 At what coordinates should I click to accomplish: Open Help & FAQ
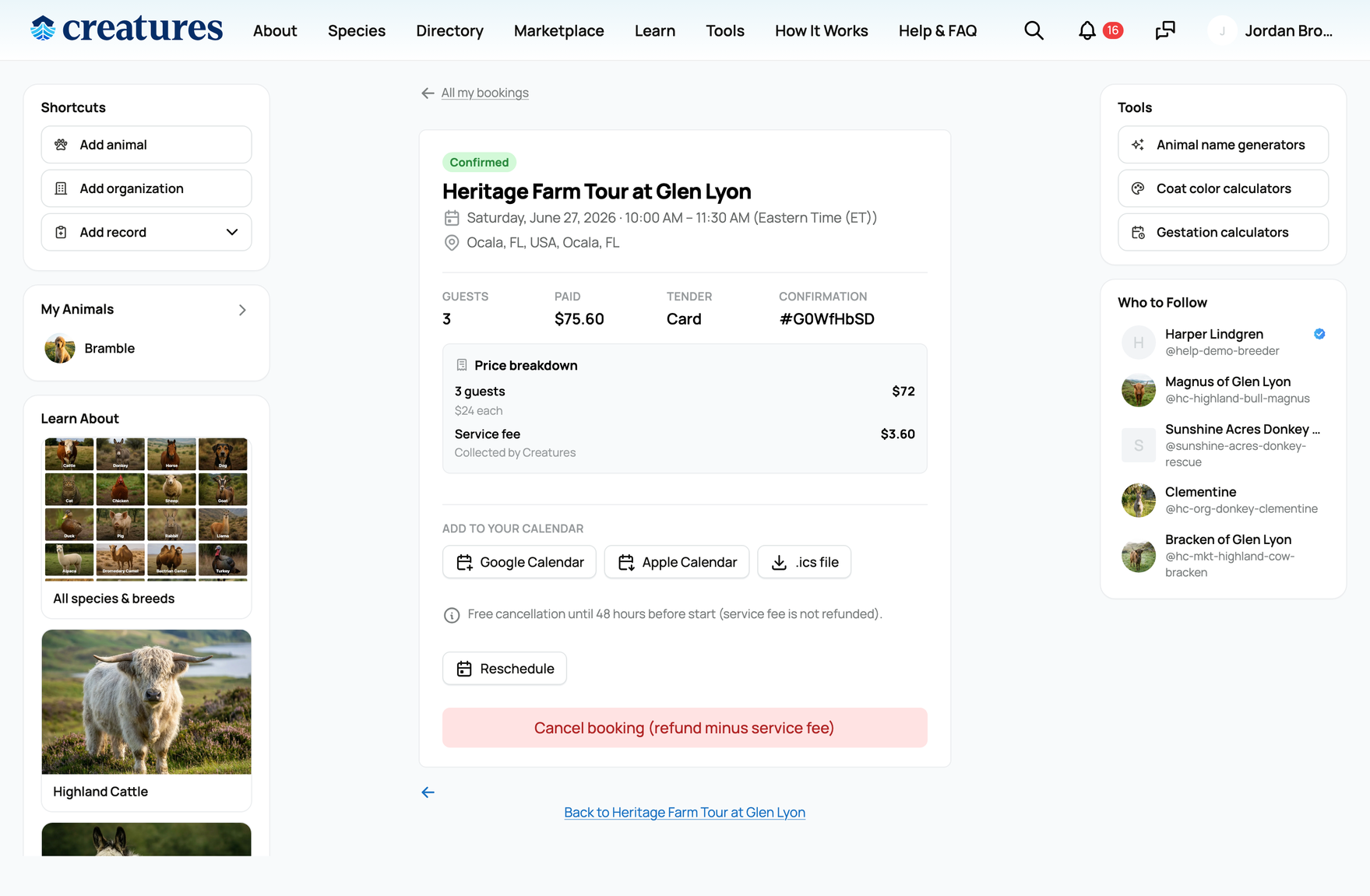click(x=938, y=30)
